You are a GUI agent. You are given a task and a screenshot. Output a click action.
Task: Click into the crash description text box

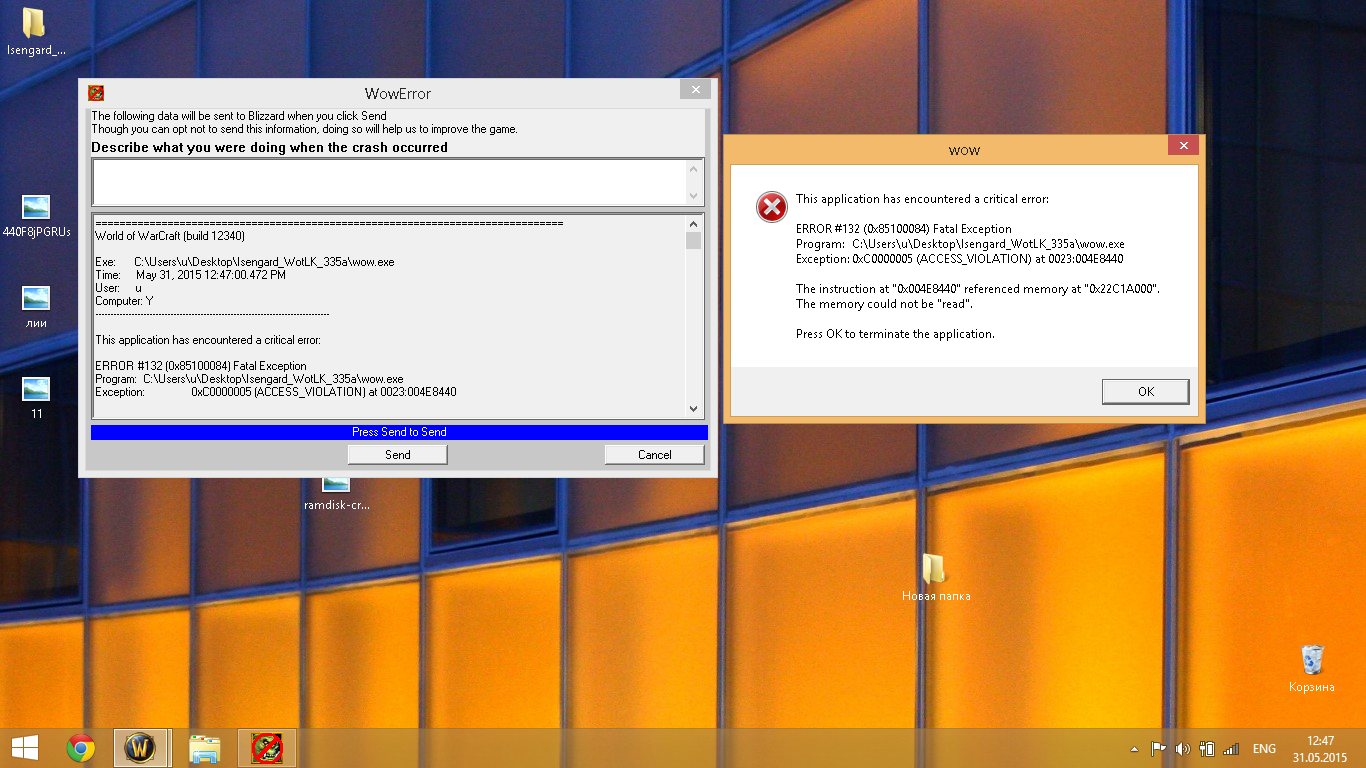click(389, 183)
